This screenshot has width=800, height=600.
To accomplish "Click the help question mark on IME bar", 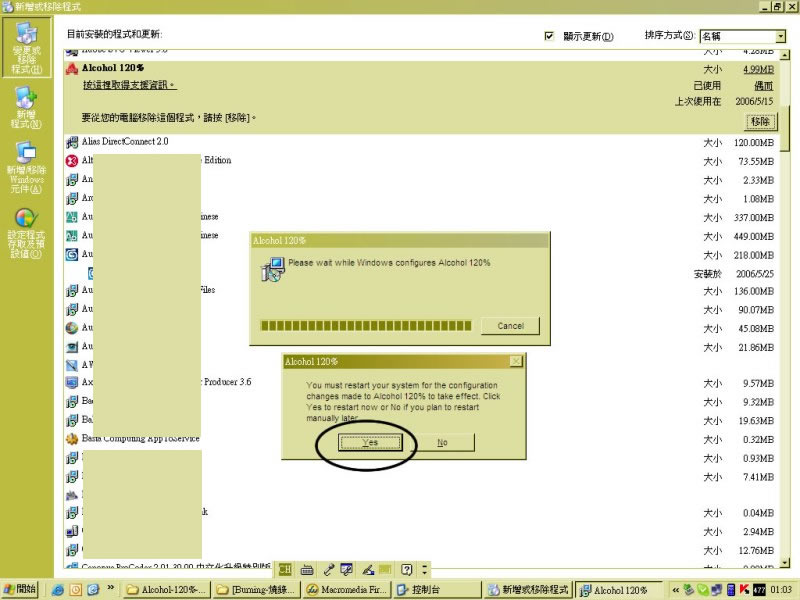I will 407,569.
